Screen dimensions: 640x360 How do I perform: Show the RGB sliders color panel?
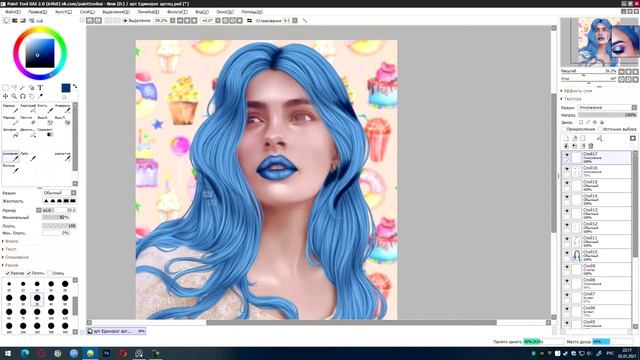[15, 20]
